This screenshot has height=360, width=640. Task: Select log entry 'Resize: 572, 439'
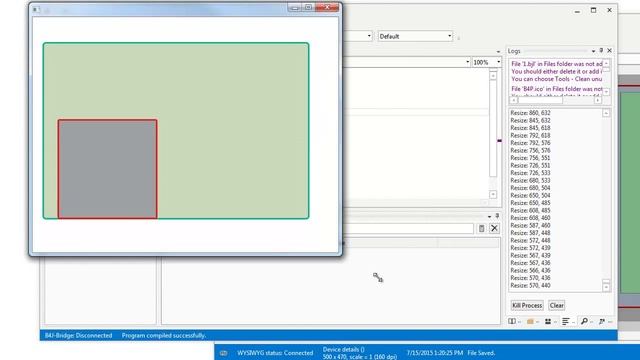click(530, 248)
